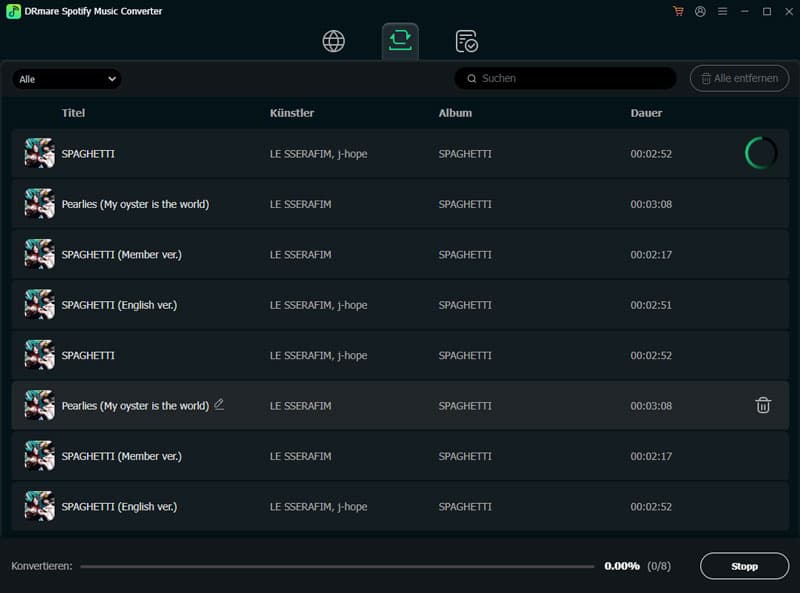Open the account profile icon

pyautogui.click(x=700, y=11)
